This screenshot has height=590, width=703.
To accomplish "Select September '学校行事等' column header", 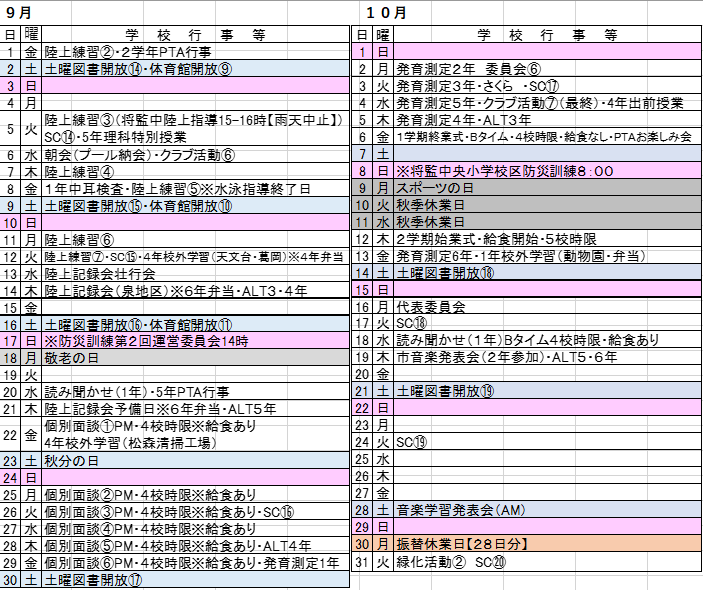I will (x=195, y=35).
